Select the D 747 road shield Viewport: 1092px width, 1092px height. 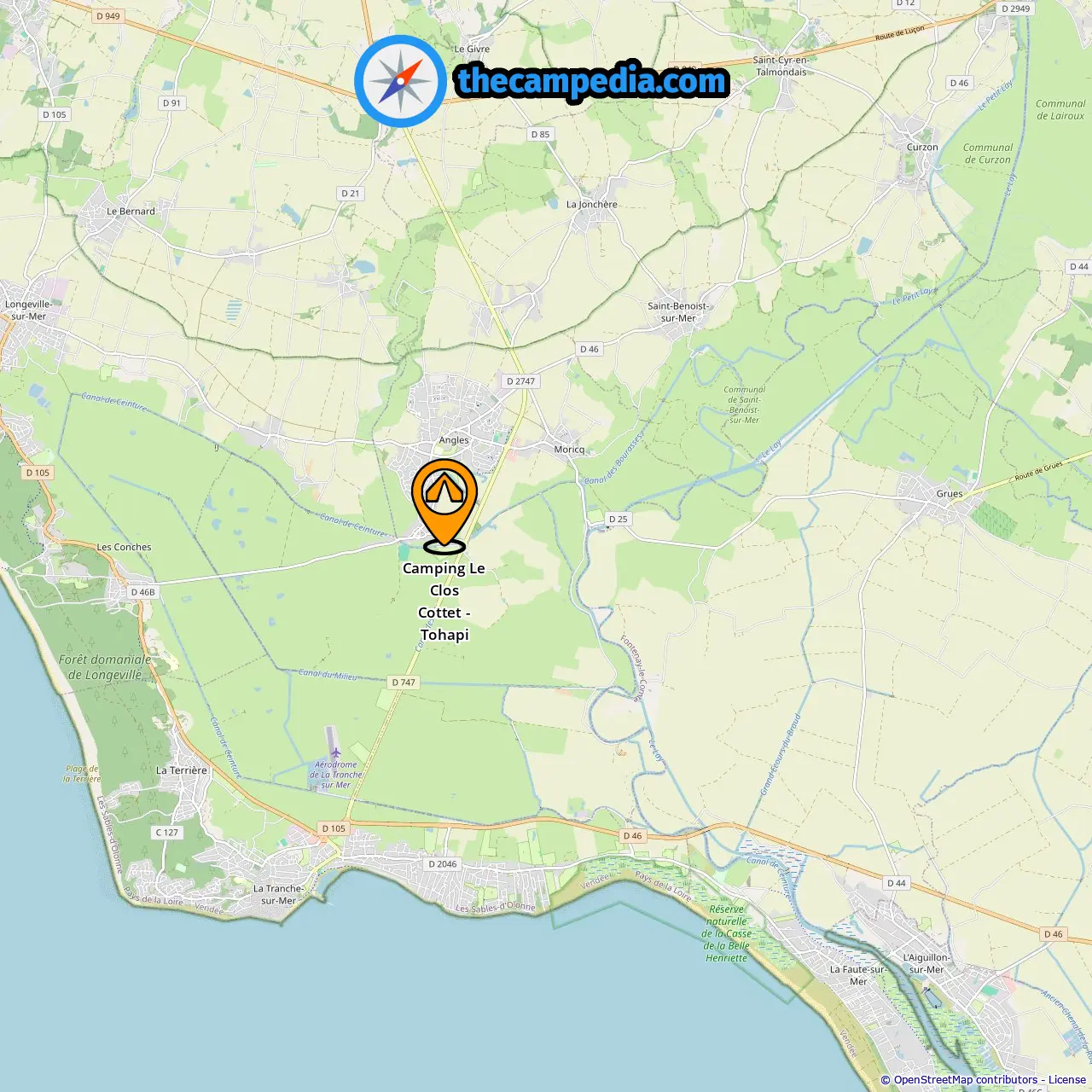click(x=404, y=682)
